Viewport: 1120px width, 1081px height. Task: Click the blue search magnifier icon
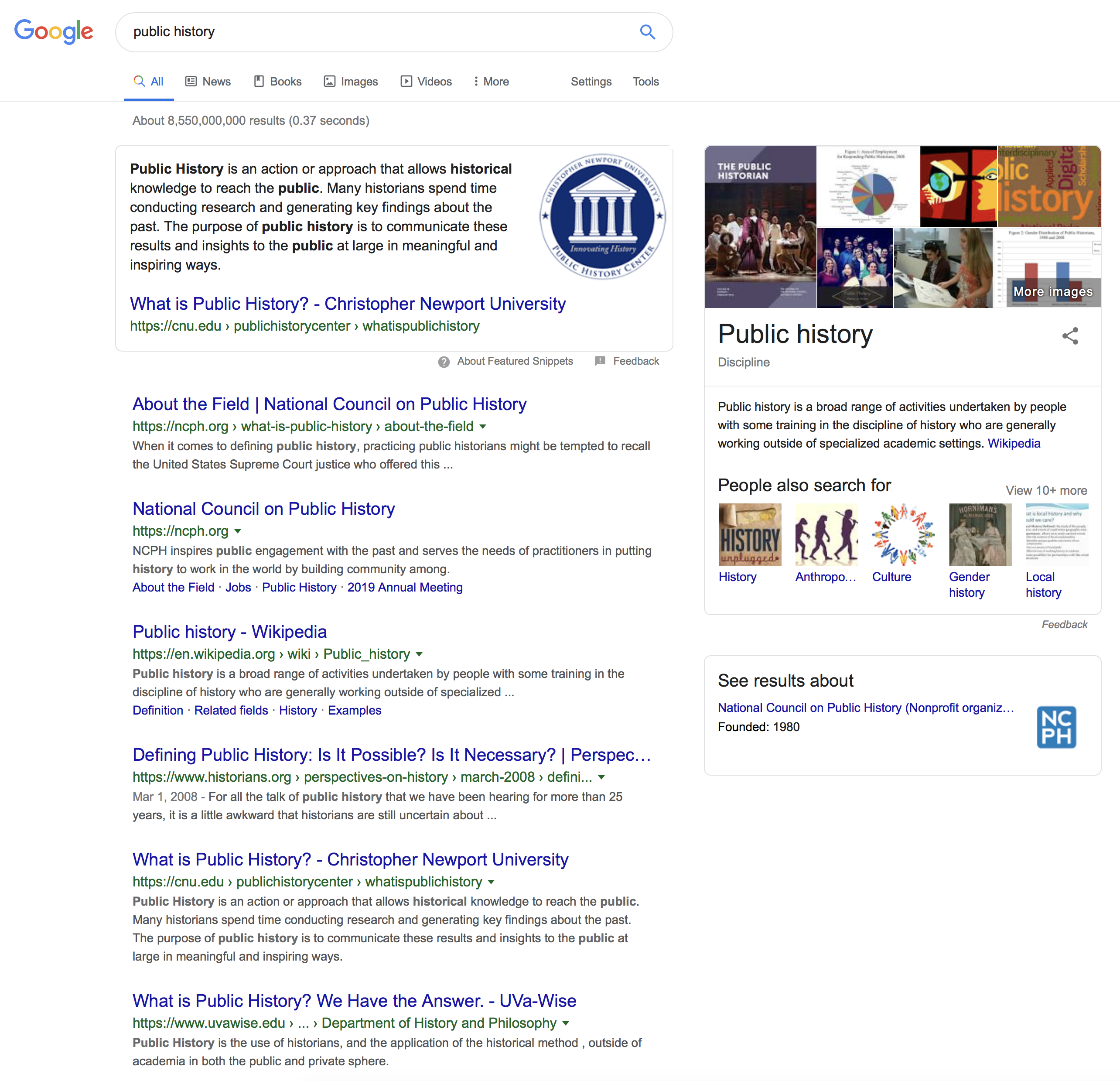pos(647,32)
